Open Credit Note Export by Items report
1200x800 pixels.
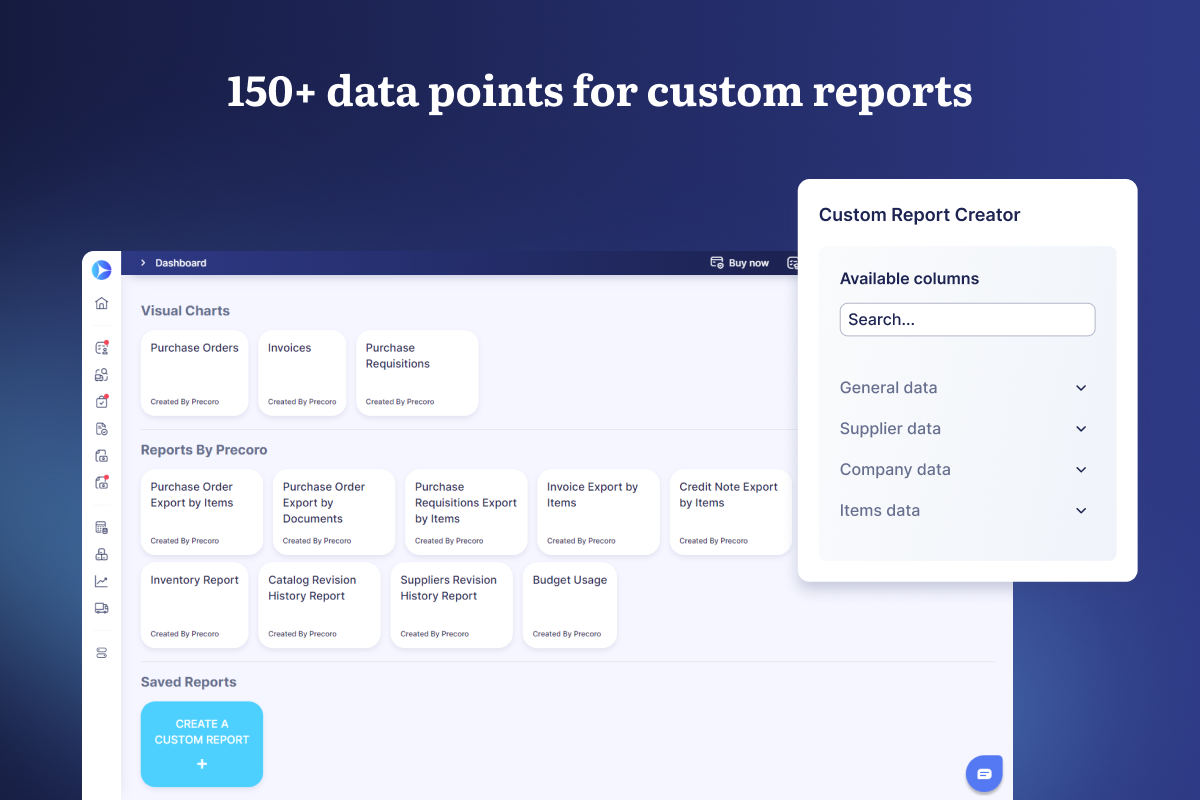(x=730, y=512)
